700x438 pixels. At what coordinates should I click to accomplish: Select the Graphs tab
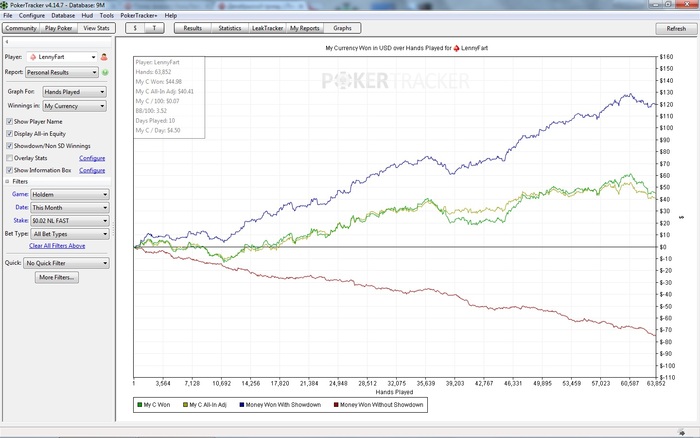click(342, 28)
